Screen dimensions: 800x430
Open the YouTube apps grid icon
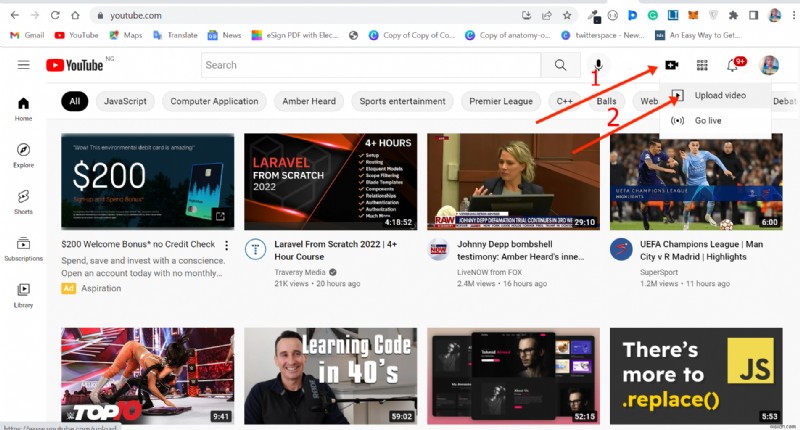702,65
